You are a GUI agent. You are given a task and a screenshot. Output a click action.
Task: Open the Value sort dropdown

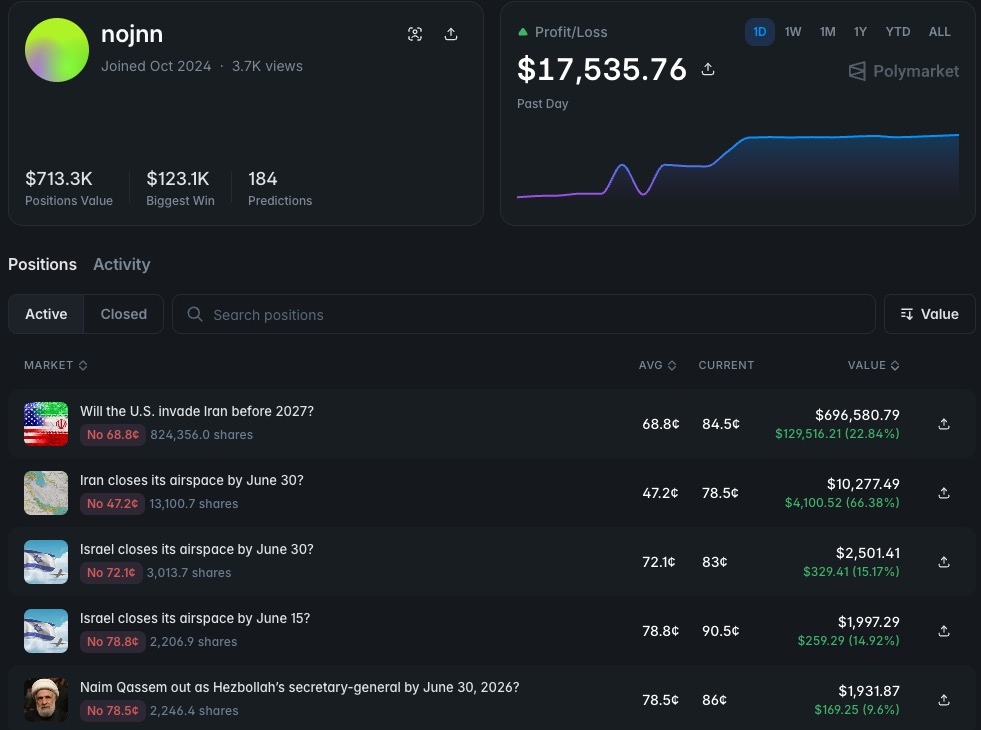[x=929, y=314]
